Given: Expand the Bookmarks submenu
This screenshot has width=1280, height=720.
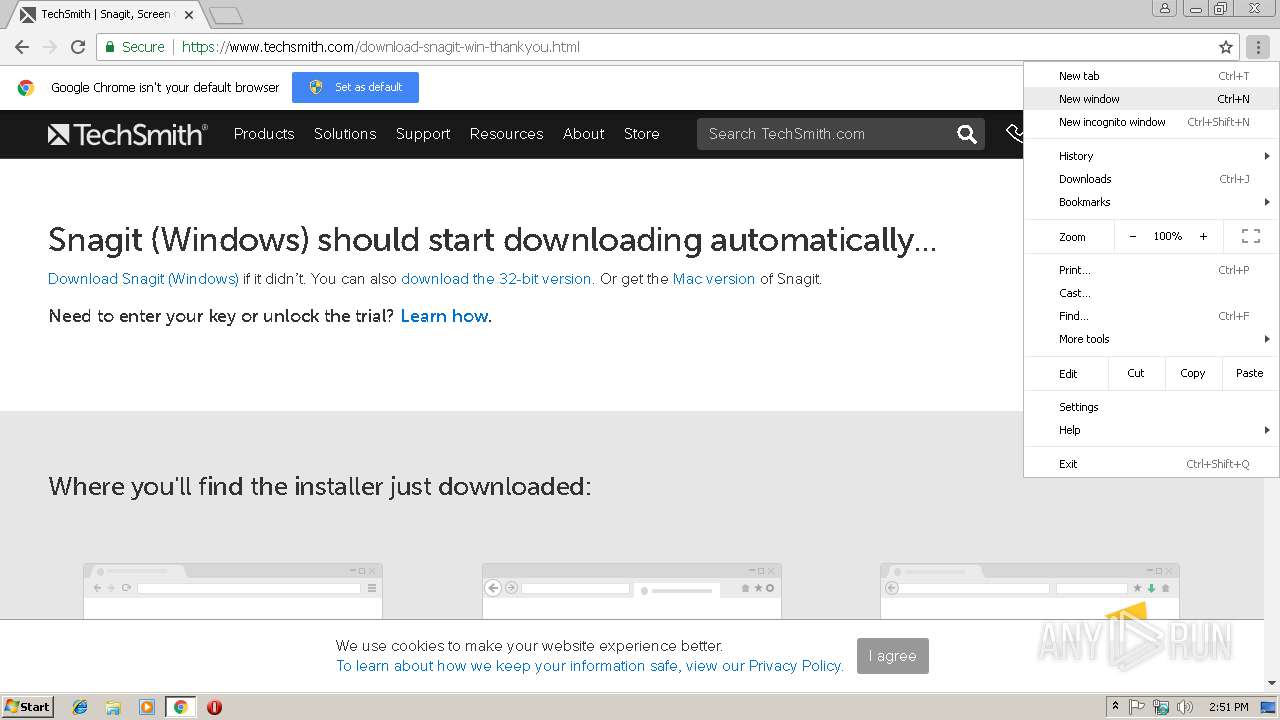Looking at the screenshot, I should point(1151,202).
